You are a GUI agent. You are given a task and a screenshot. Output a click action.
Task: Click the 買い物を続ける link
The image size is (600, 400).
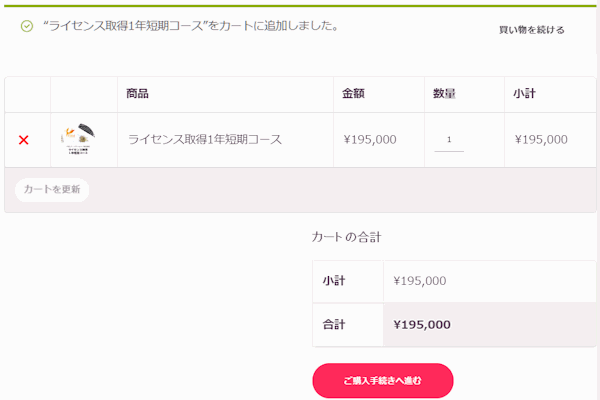(532, 30)
